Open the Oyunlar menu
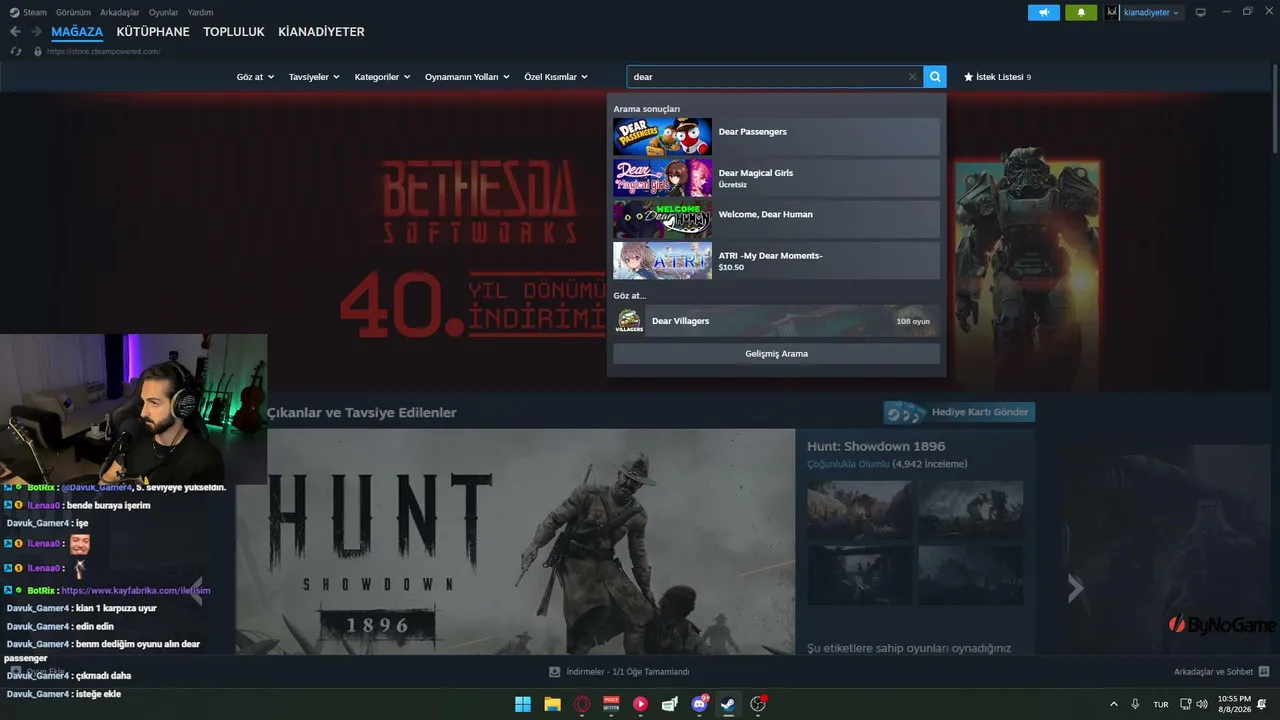The width and height of the screenshot is (1280, 720). click(x=164, y=12)
